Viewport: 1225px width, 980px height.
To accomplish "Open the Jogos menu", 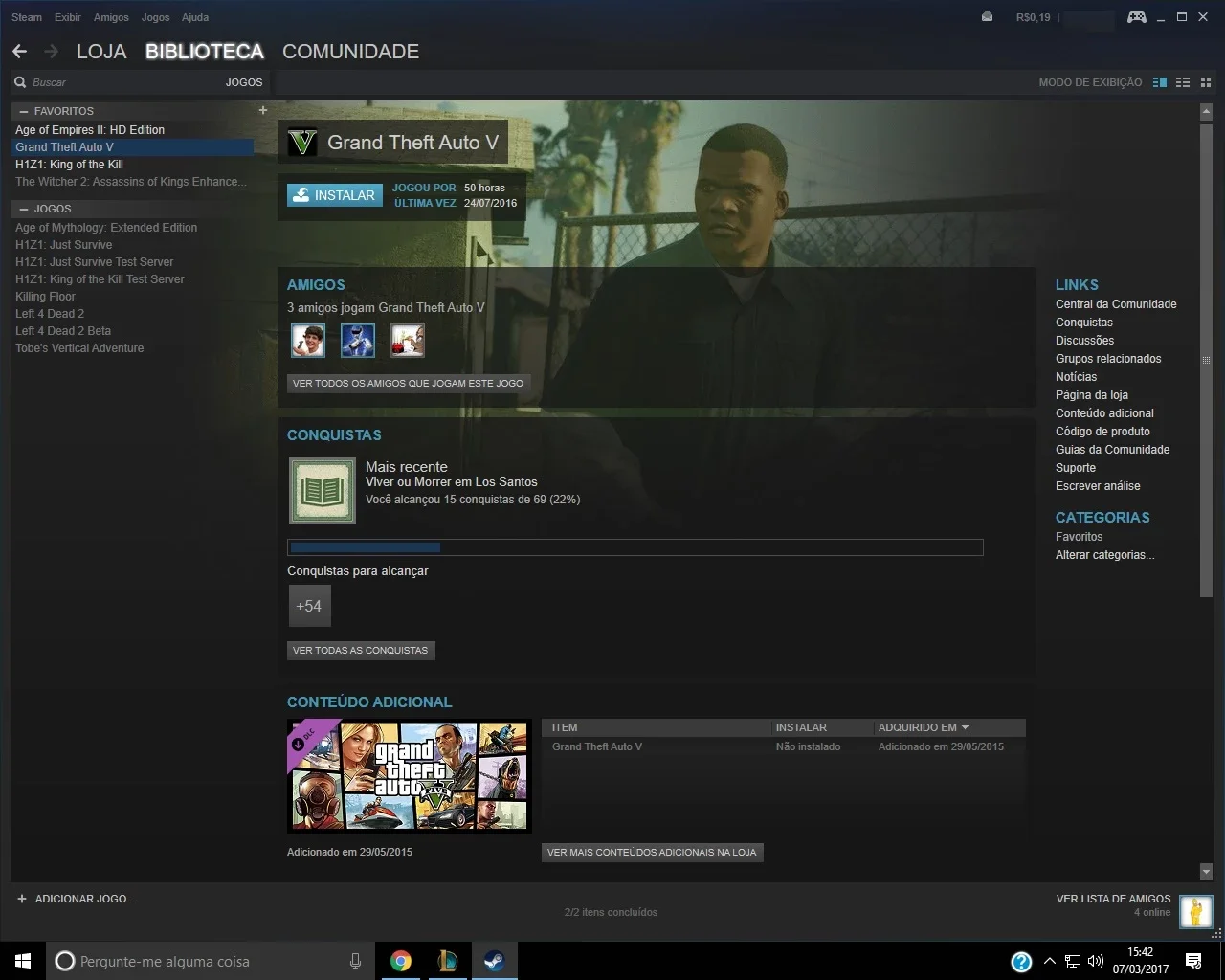I will click(x=155, y=17).
